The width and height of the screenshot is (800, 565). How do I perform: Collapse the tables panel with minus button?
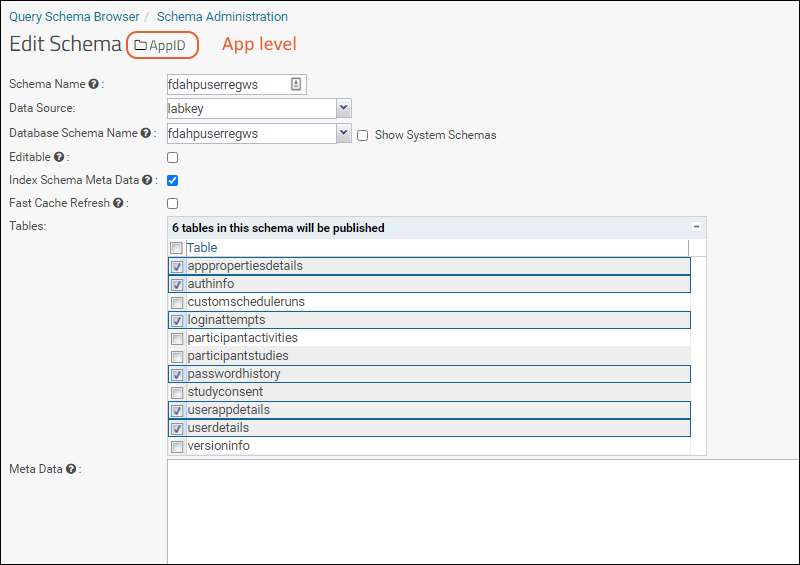pyautogui.click(x=696, y=228)
